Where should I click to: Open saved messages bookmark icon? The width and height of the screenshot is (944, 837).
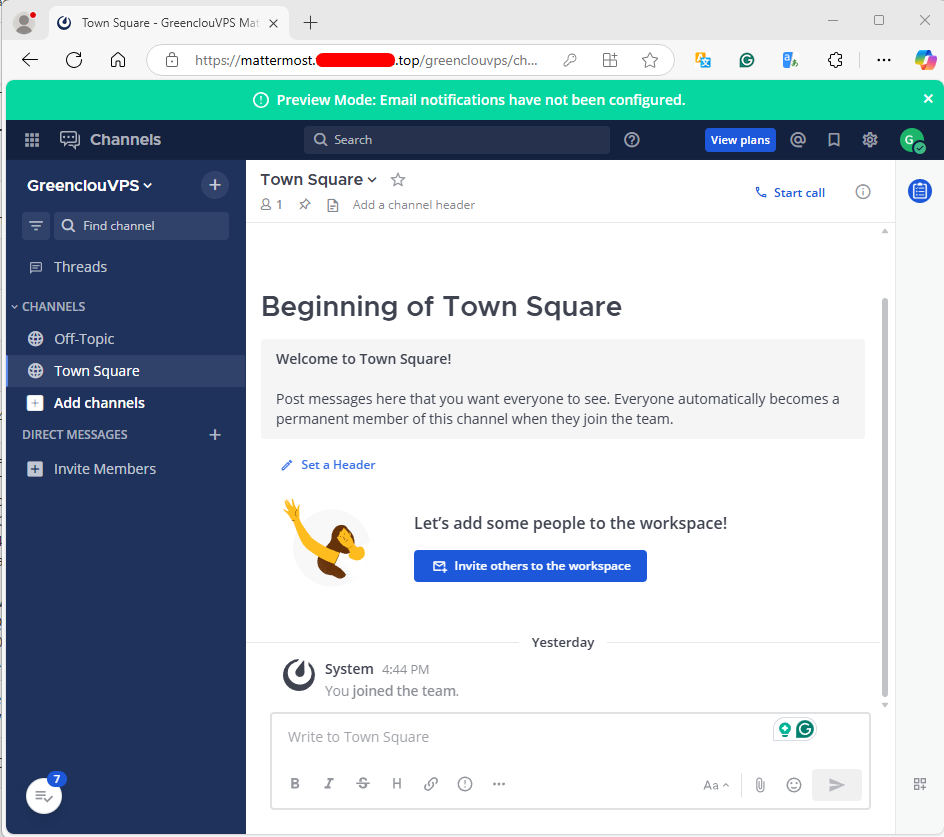click(834, 140)
